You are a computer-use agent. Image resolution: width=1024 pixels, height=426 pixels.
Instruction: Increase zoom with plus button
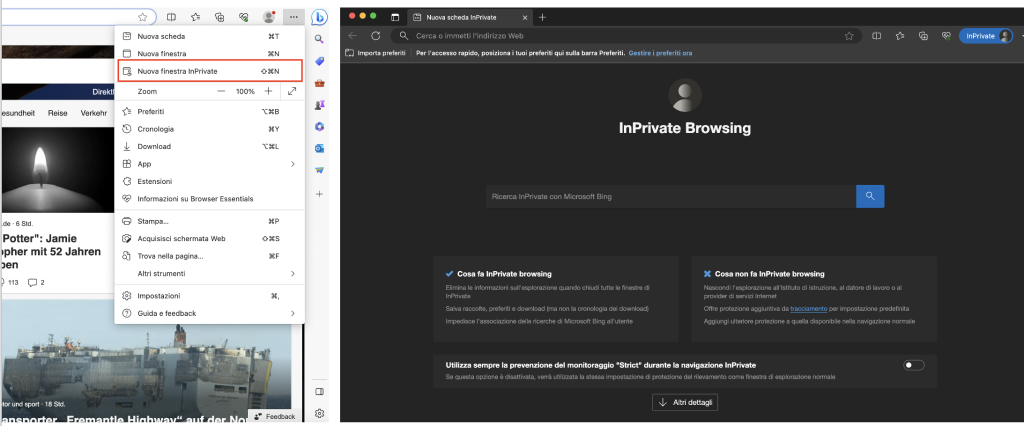point(268,91)
